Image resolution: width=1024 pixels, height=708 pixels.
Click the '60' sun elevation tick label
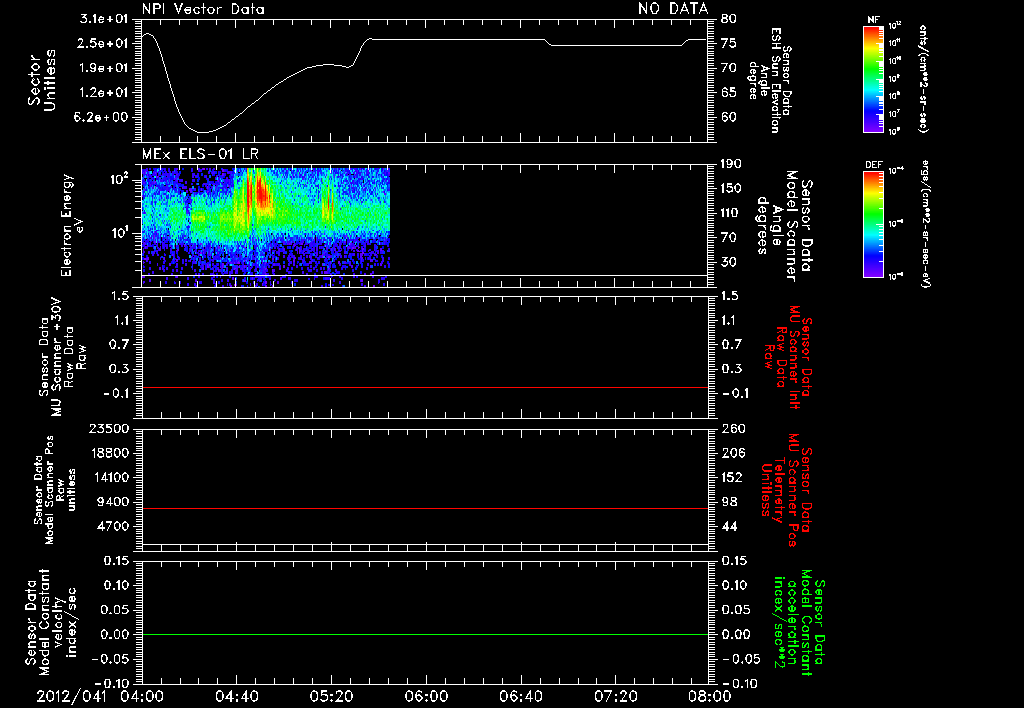pyautogui.click(x=729, y=118)
